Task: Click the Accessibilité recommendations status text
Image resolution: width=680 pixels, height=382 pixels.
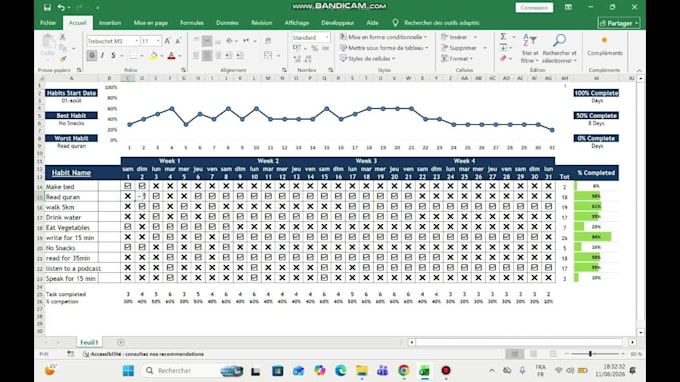Action: click(x=143, y=354)
